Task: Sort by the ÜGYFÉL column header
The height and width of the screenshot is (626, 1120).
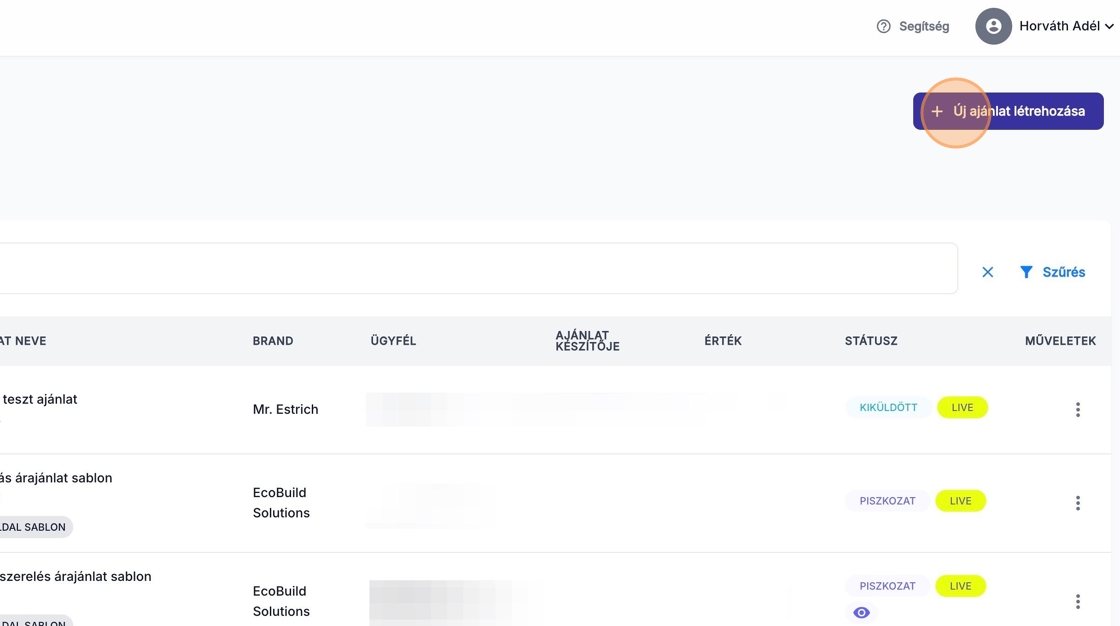Action: click(x=393, y=341)
